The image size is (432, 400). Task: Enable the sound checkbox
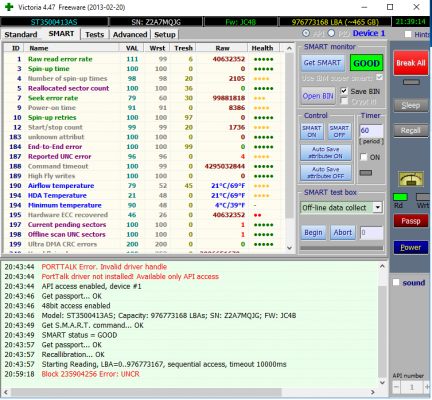[396, 282]
